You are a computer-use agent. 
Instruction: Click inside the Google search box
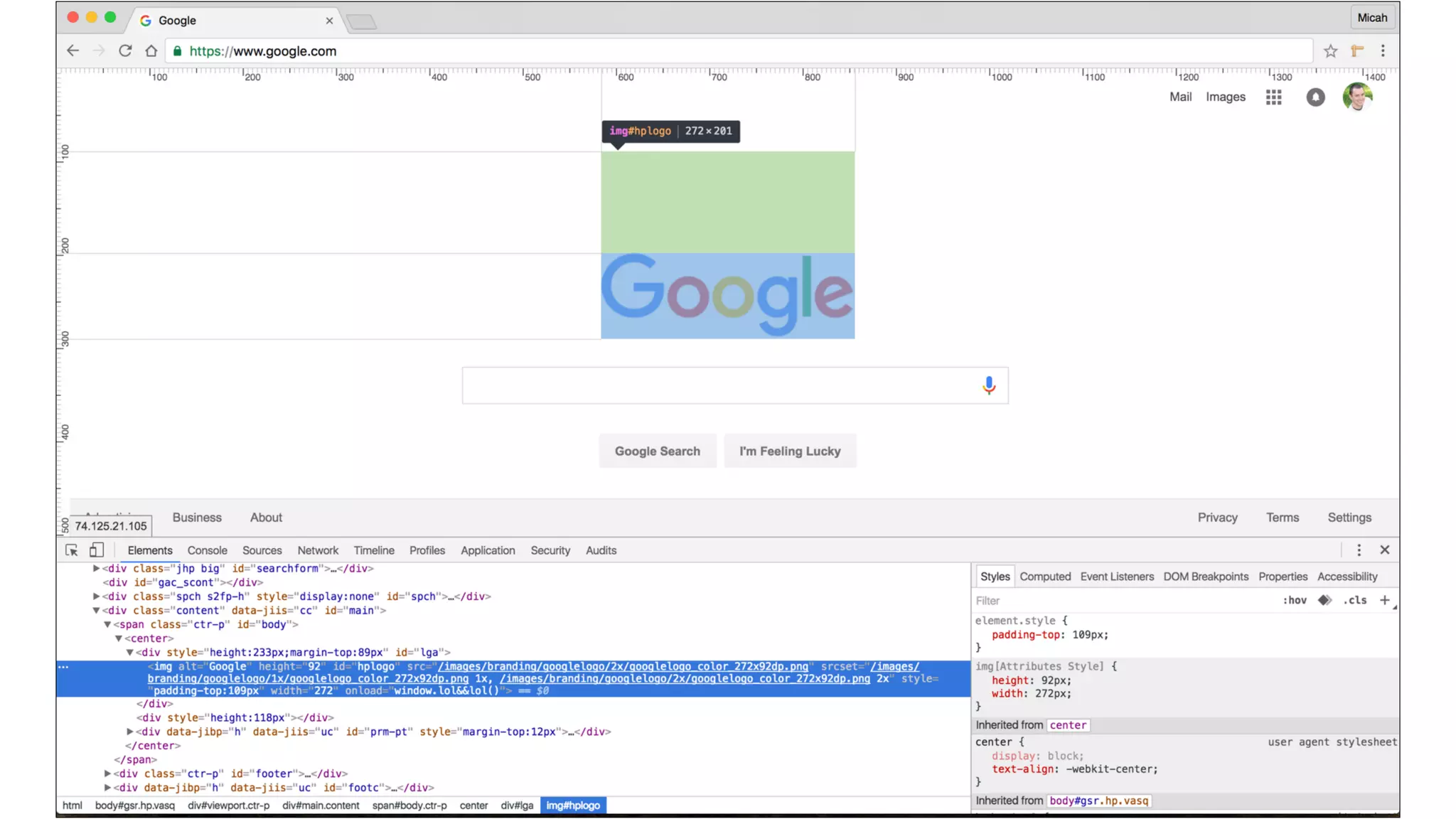click(x=718, y=385)
